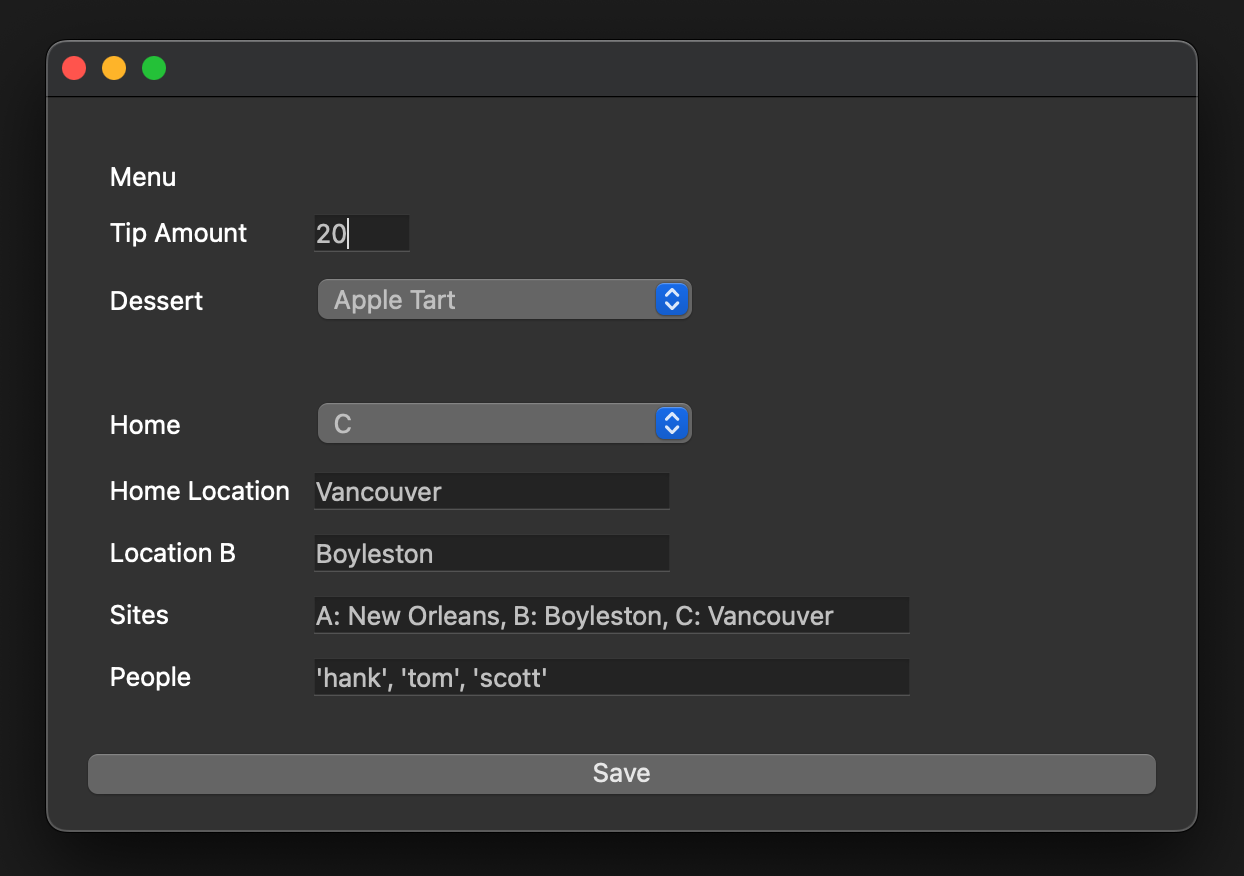The height and width of the screenshot is (876, 1244).
Task: Close the window with the red button
Action: click(x=74, y=69)
